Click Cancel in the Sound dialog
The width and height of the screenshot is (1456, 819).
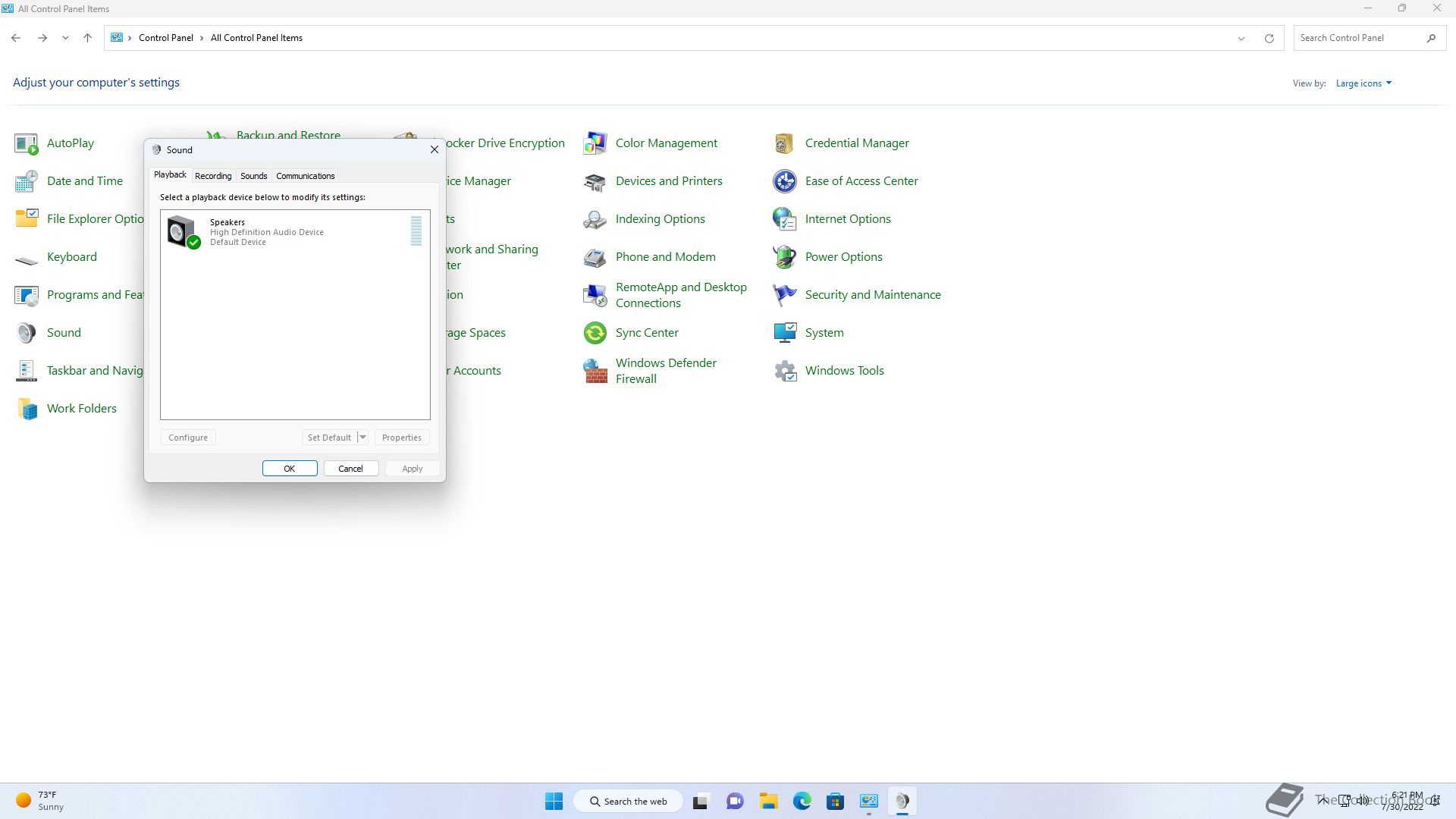coord(351,469)
